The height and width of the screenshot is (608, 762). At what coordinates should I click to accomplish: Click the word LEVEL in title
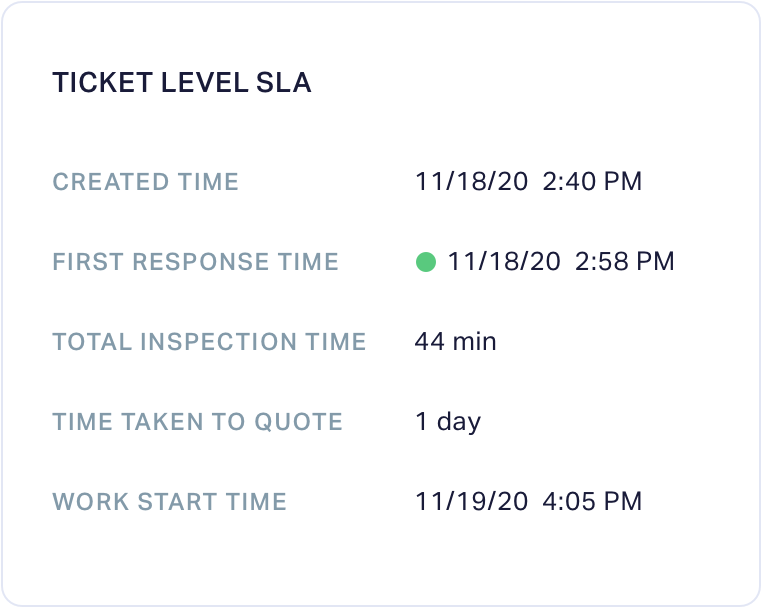coord(205,82)
